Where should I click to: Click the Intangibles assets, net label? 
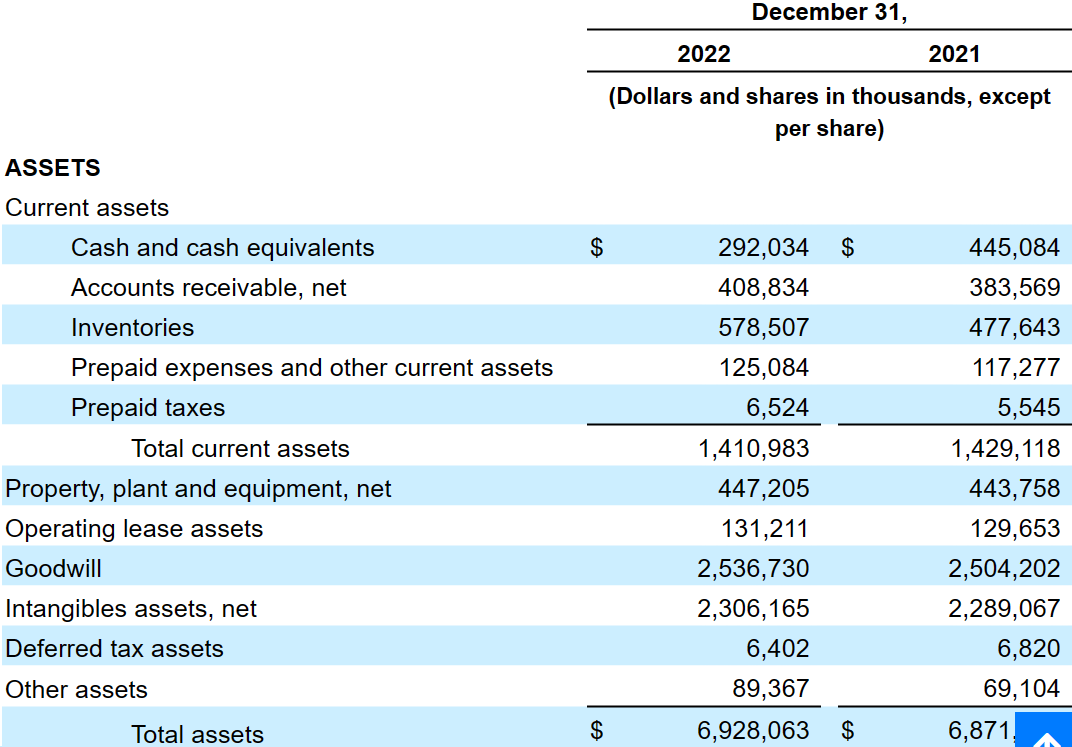pos(131,608)
